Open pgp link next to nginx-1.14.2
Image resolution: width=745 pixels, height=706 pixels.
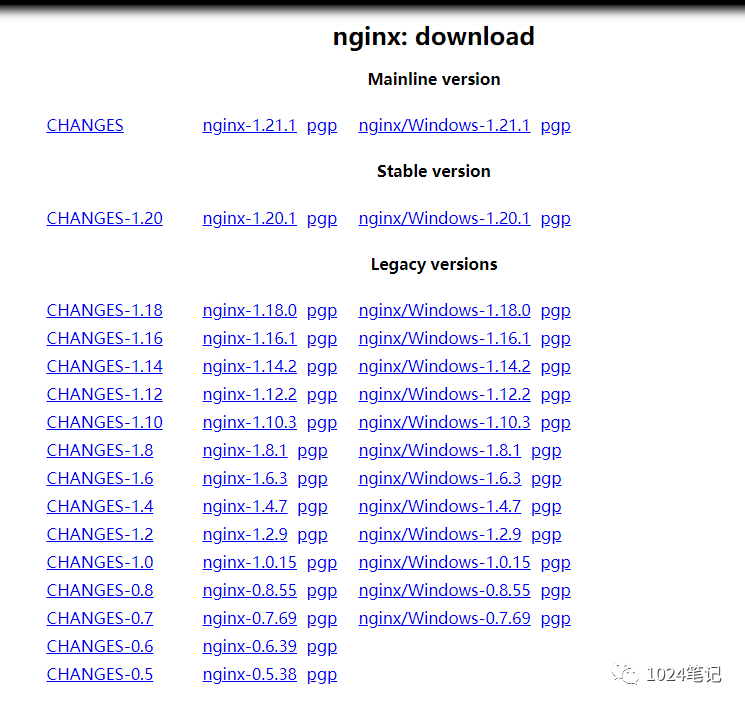tap(322, 367)
